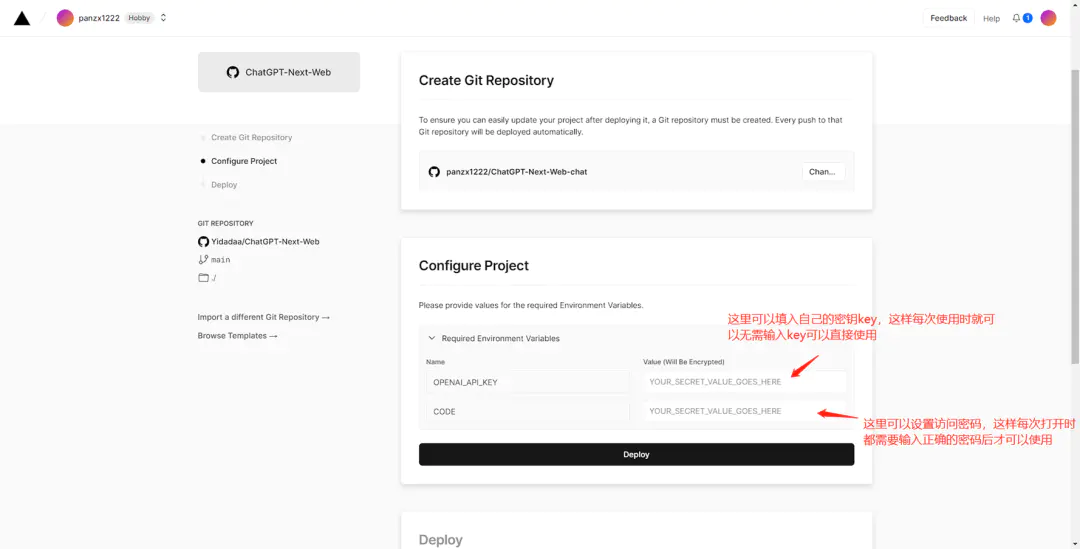The width and height of the screenshot is (1080, 549).
Task: Select the Create Git Repository step
Action: pyautogui.click(x=251, y=138)
